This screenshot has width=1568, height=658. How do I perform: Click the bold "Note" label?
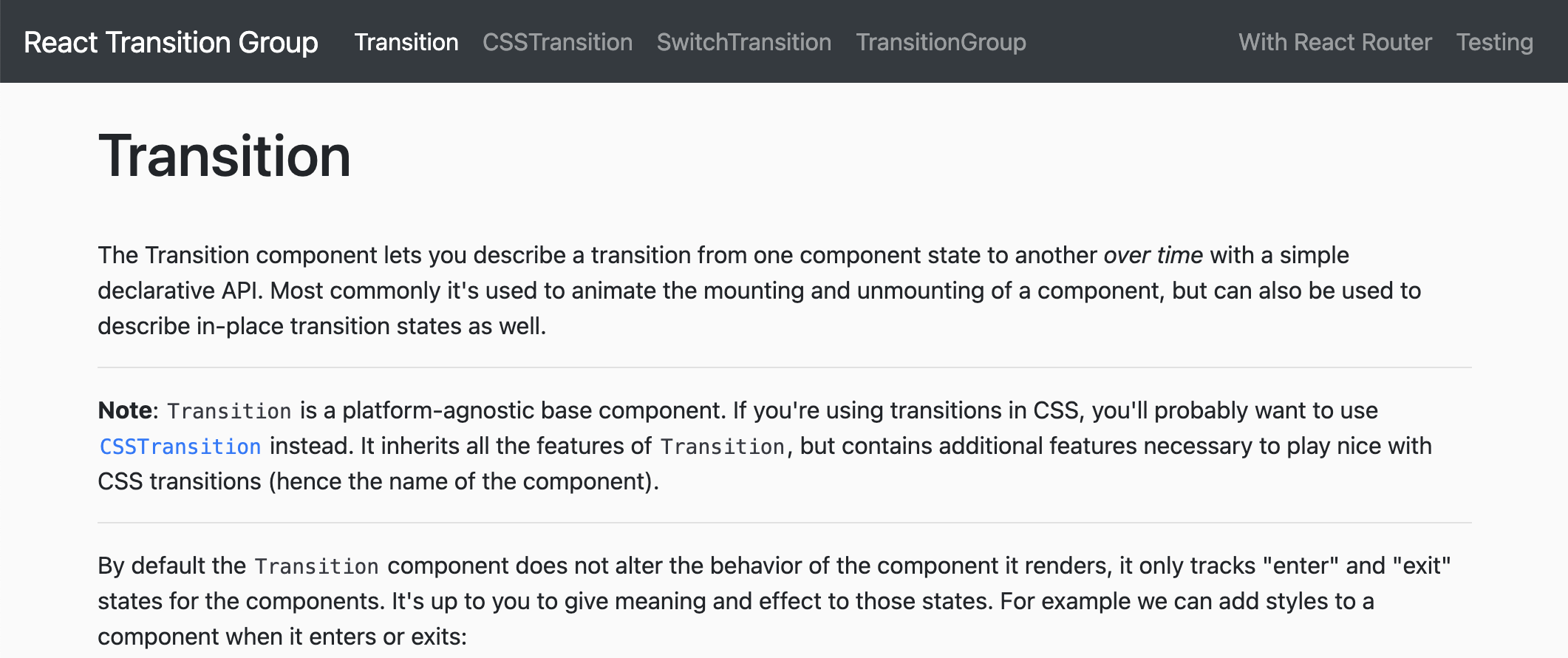125,410
